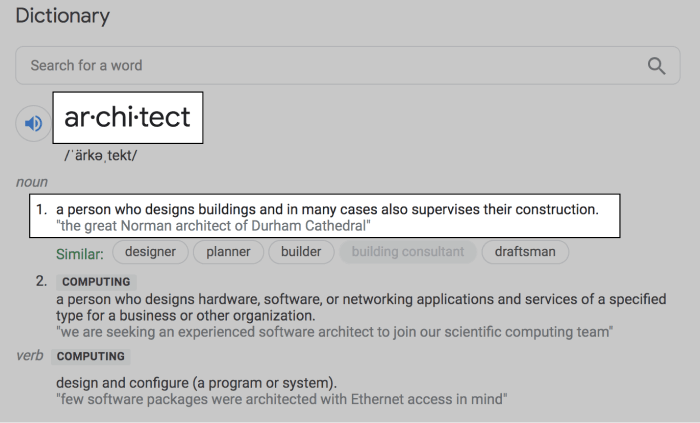Click the 'Dictionary' heading

pos(62,16)
